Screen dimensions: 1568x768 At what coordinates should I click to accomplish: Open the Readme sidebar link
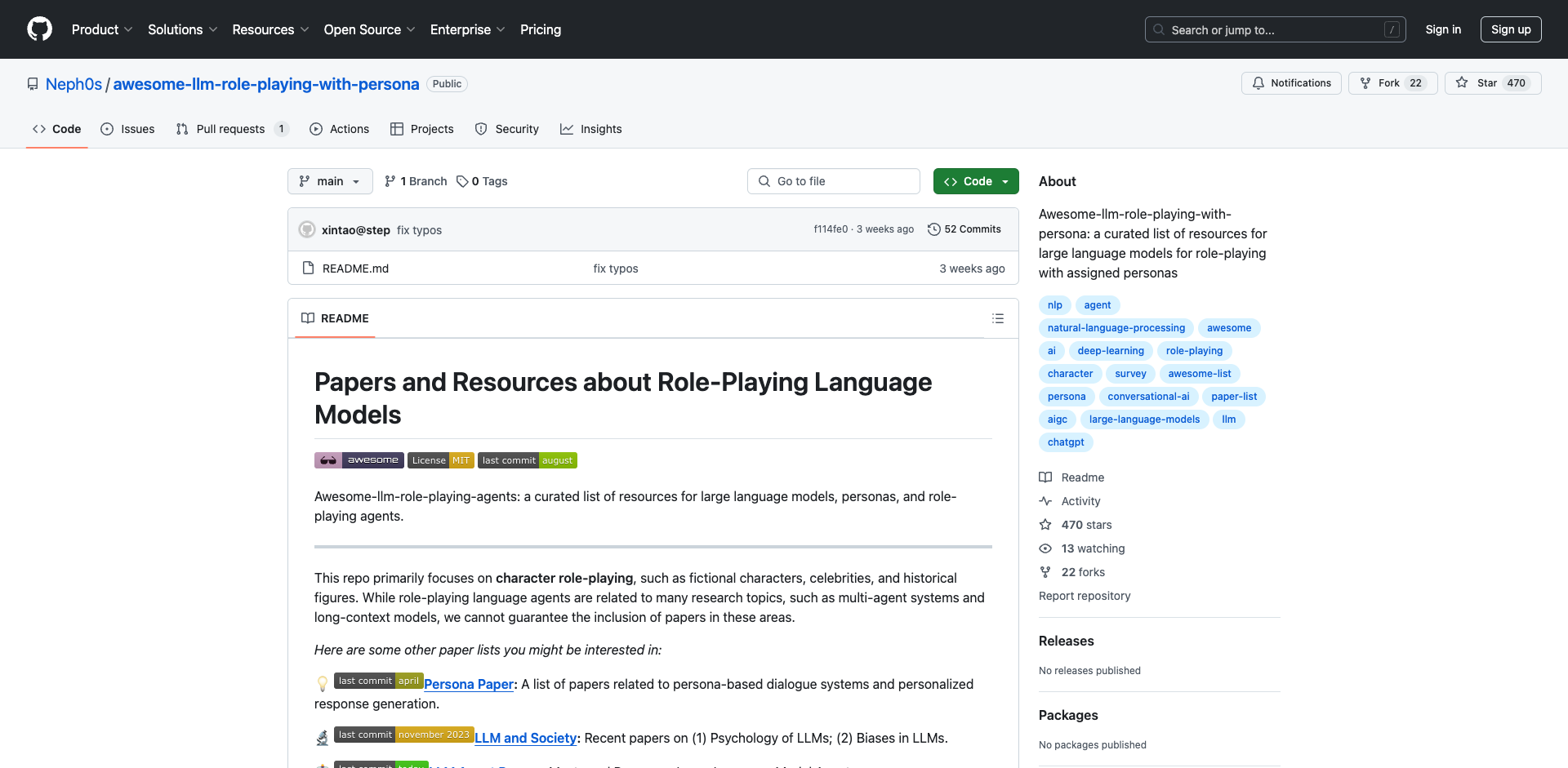pos(1071,477)
